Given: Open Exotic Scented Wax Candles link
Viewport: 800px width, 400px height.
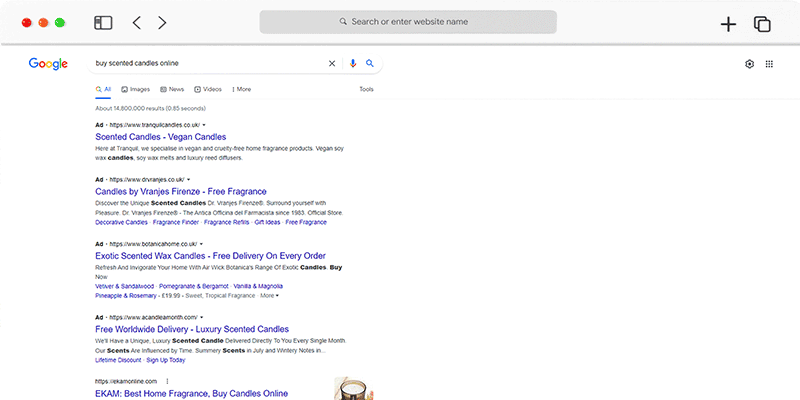Looking at the screenshot, I should (x=210, y=256).
